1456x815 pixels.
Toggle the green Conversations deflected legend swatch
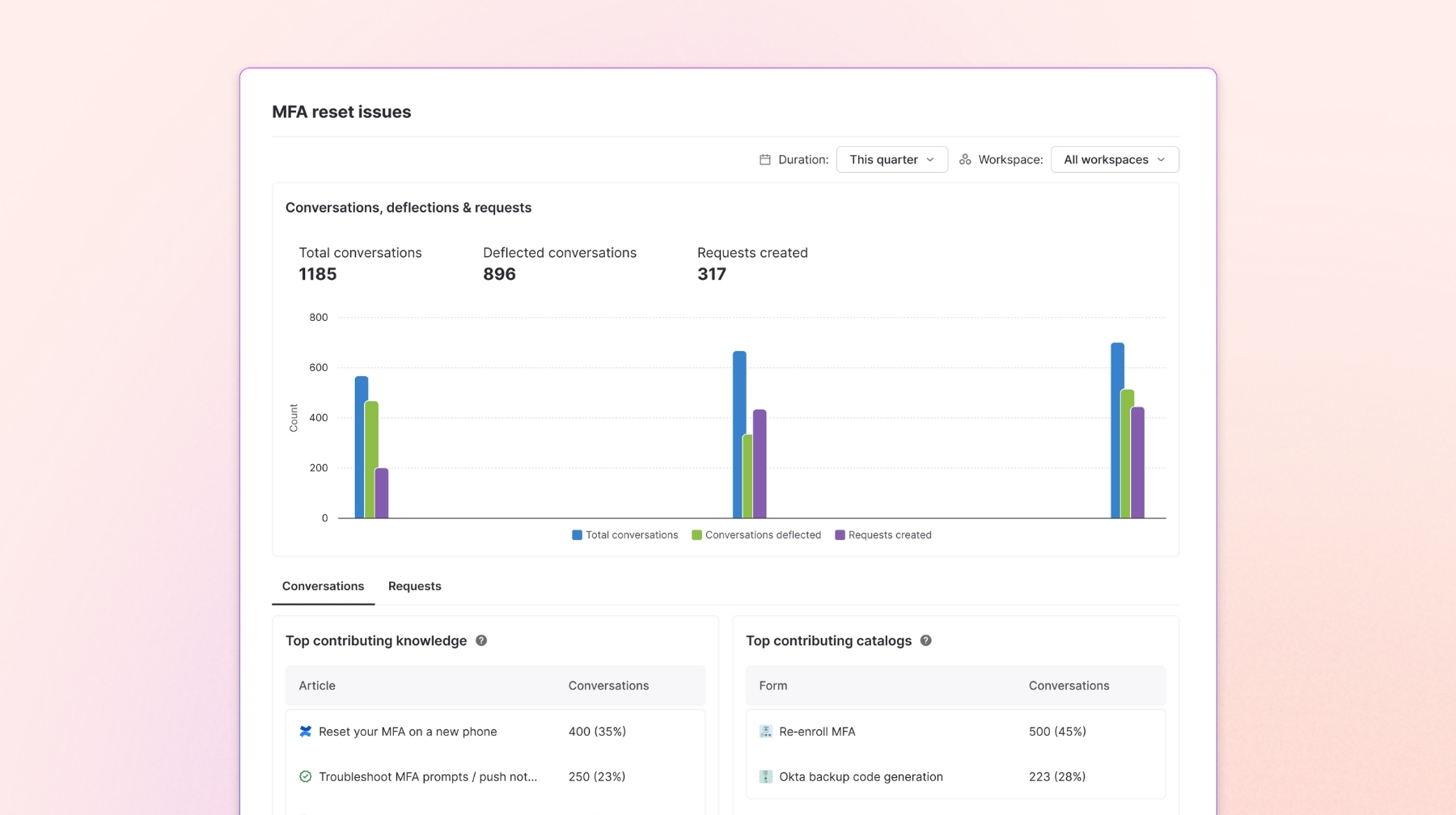coord(696,534)
